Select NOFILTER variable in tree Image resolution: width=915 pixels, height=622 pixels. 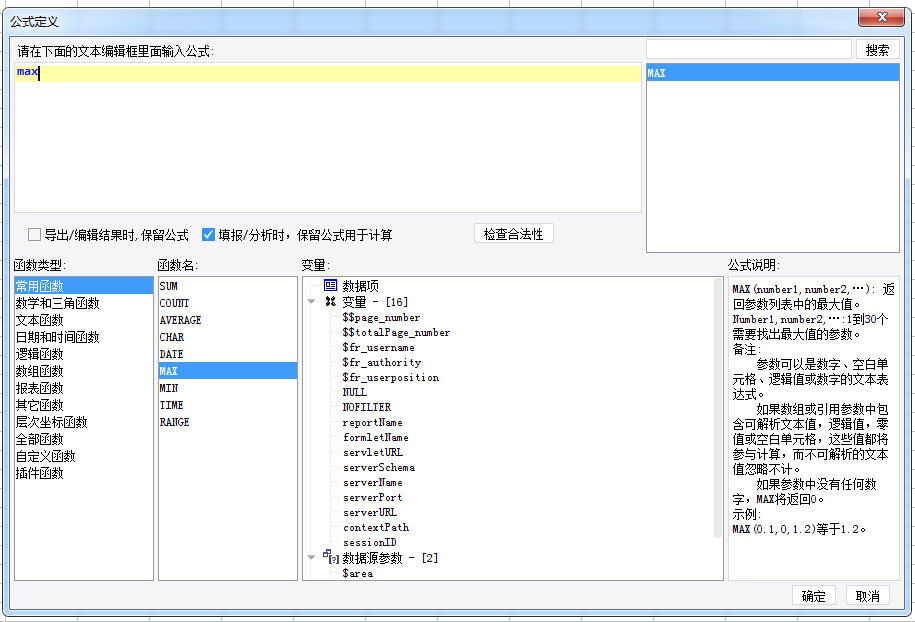point(366,407)
